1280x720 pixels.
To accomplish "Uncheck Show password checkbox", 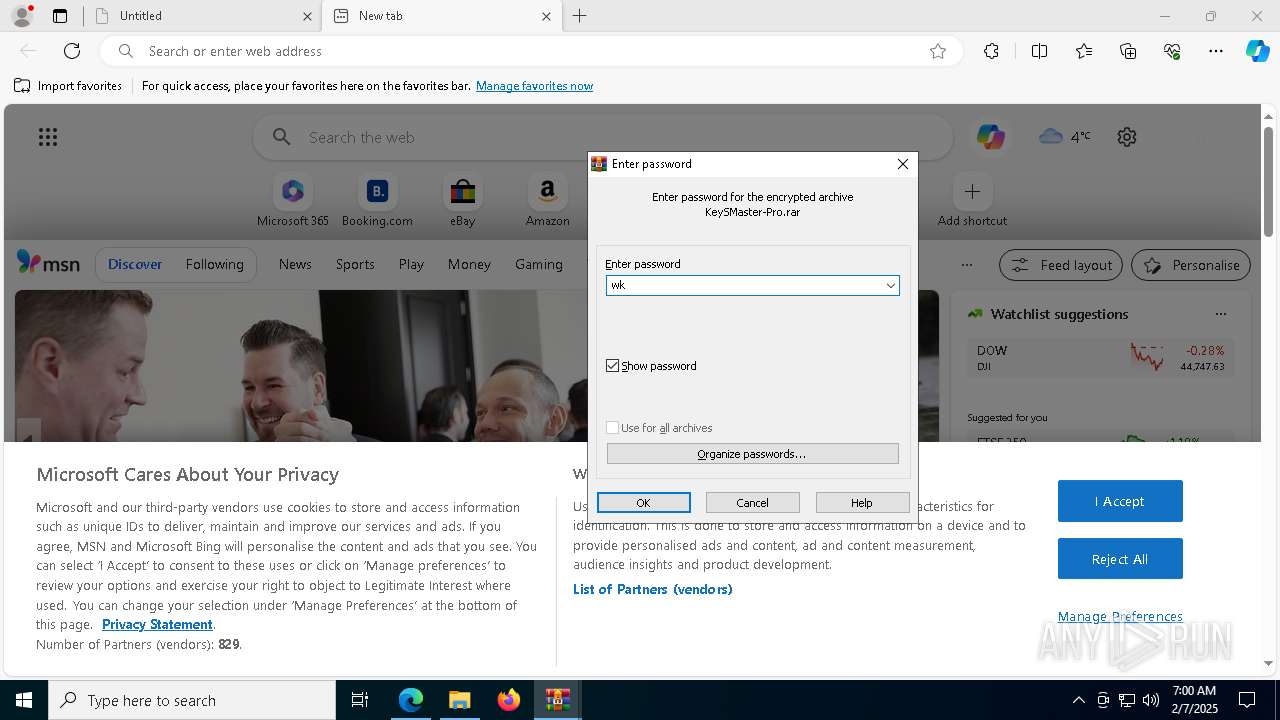I will [x=613, y=366].
